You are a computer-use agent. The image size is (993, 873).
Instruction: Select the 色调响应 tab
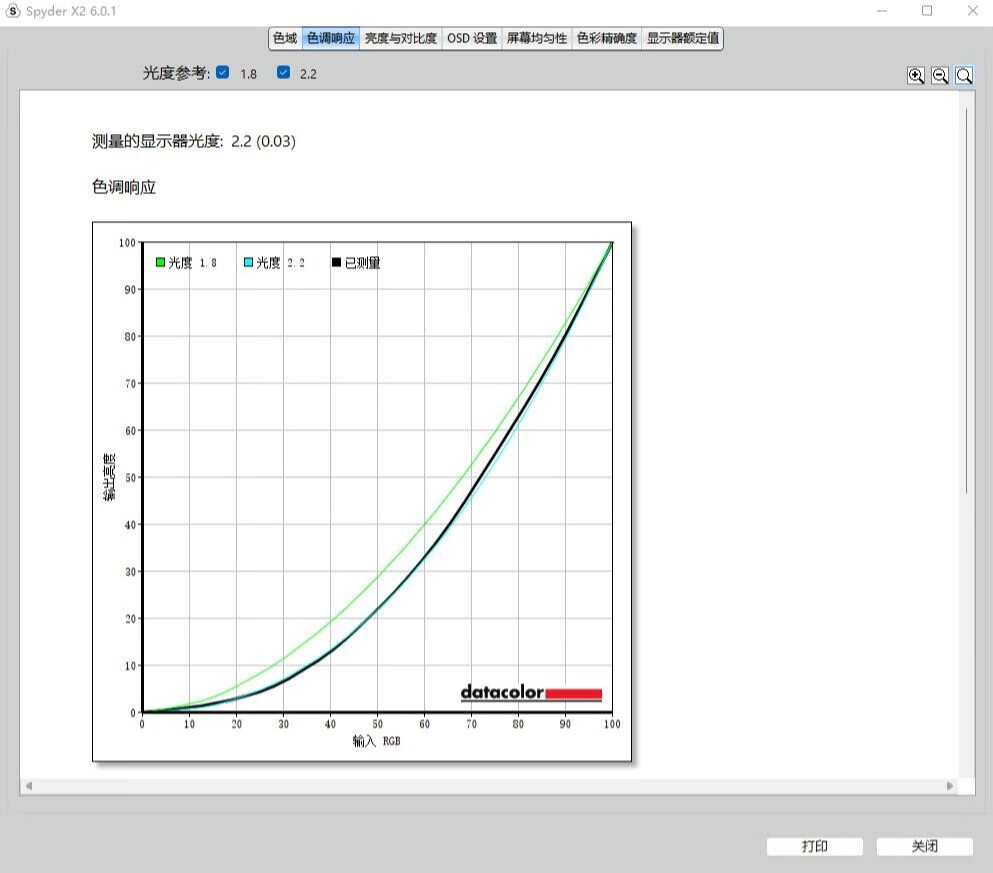331,39
